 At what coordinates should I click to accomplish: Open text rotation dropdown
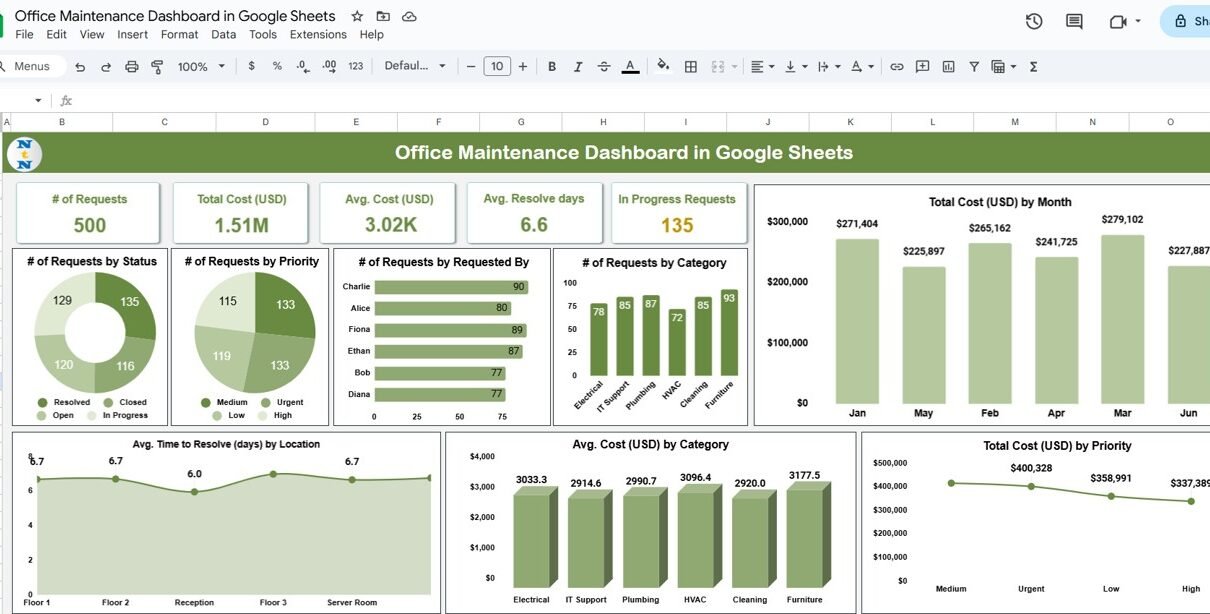[x=862, y=66]
